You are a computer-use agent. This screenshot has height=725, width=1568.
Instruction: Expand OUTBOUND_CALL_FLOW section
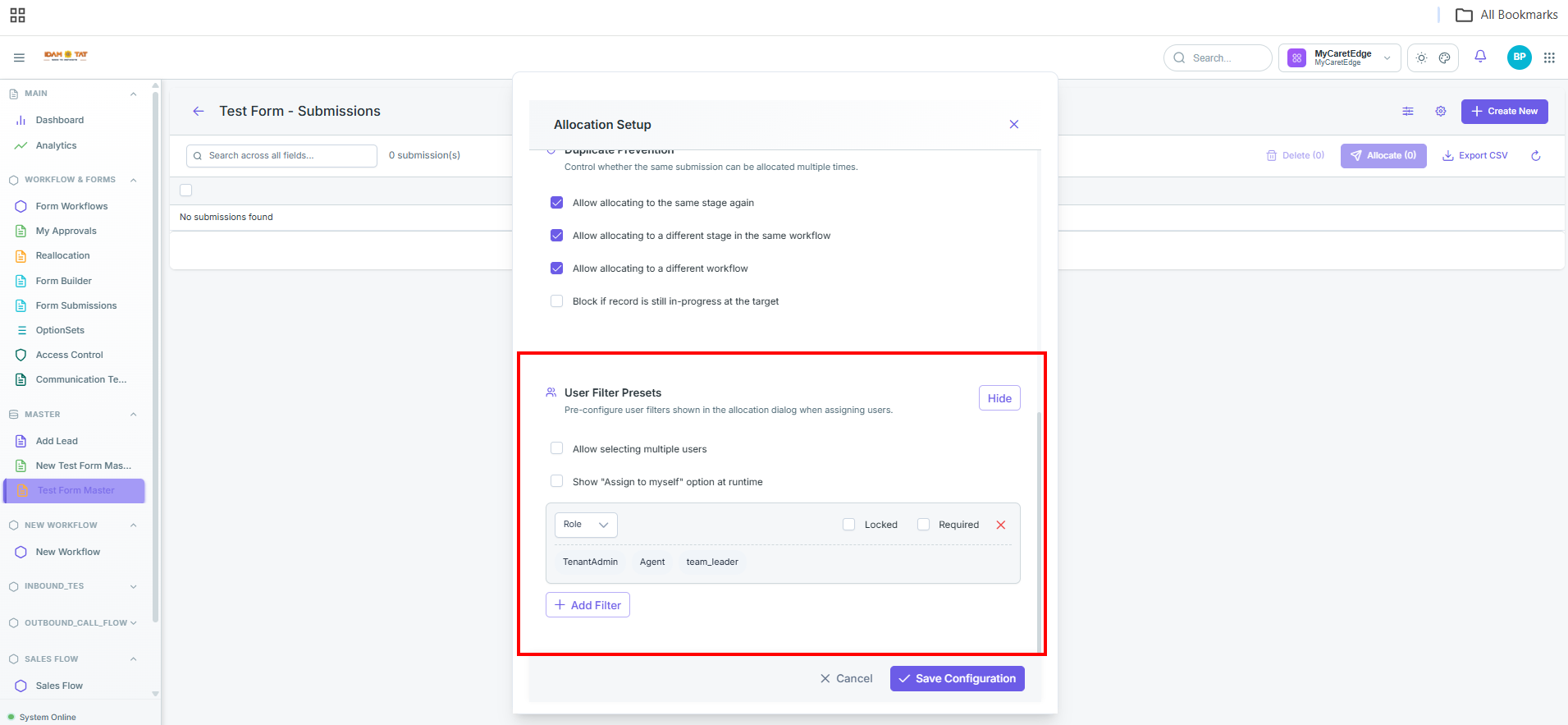(133, 623)
